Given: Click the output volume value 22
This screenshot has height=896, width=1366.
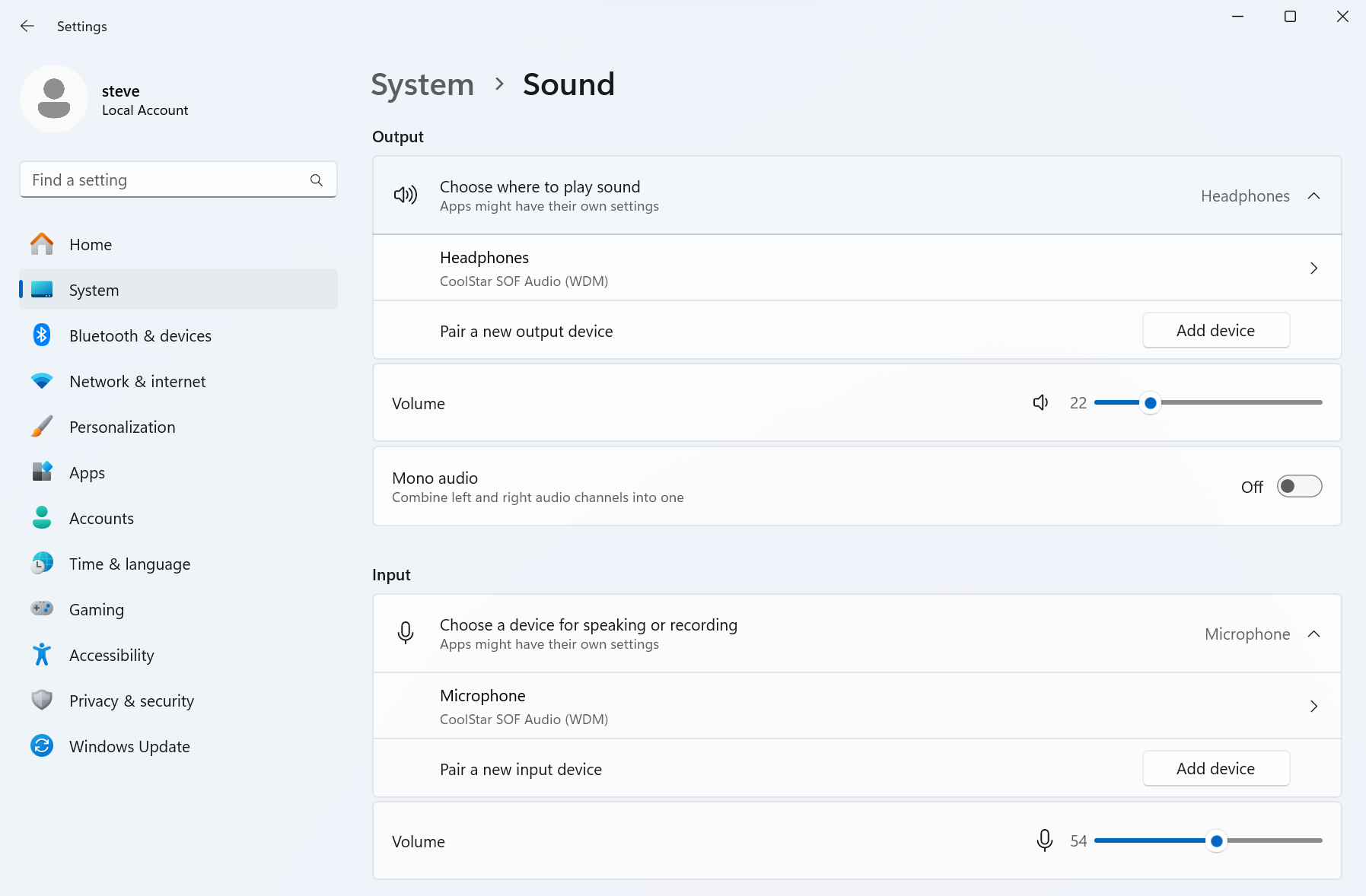Looking at the screenshot, I should pos(1078,403).
